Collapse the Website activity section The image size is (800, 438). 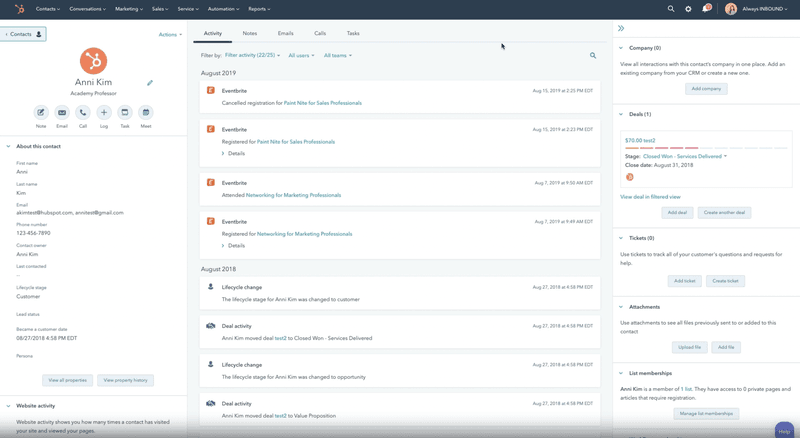pos(8,406)
